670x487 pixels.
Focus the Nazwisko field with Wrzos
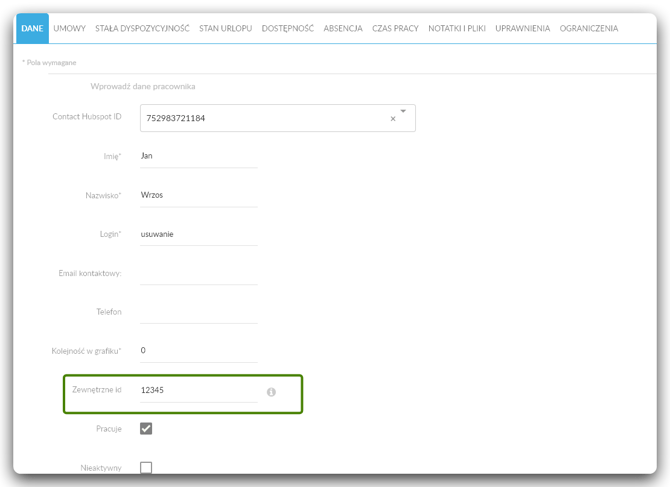(199, 196)
